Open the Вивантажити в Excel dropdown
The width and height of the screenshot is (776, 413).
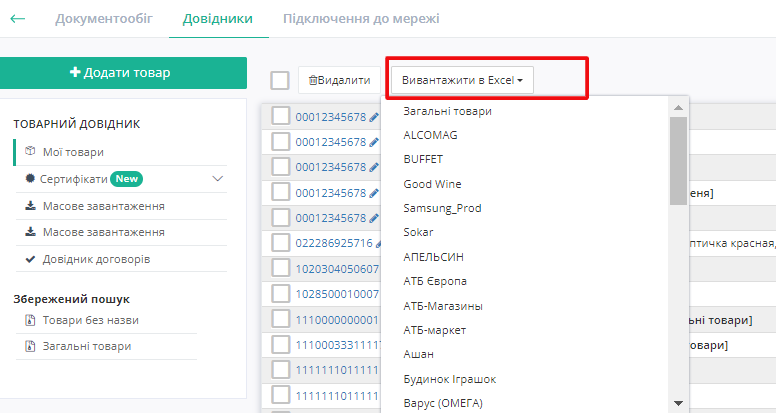pyautogui.click(x=462, y=80)
